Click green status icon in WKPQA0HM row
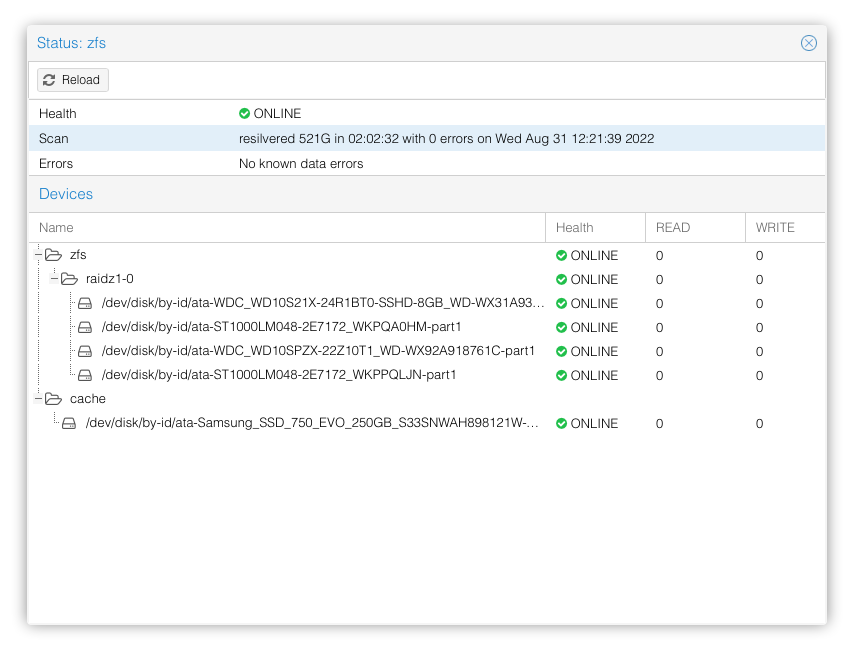 (561, 327)
